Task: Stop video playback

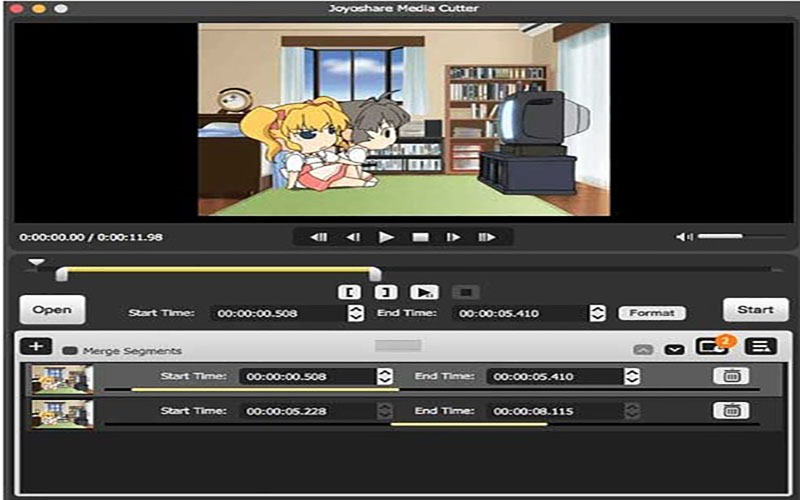Action: [x=420, y=237]
